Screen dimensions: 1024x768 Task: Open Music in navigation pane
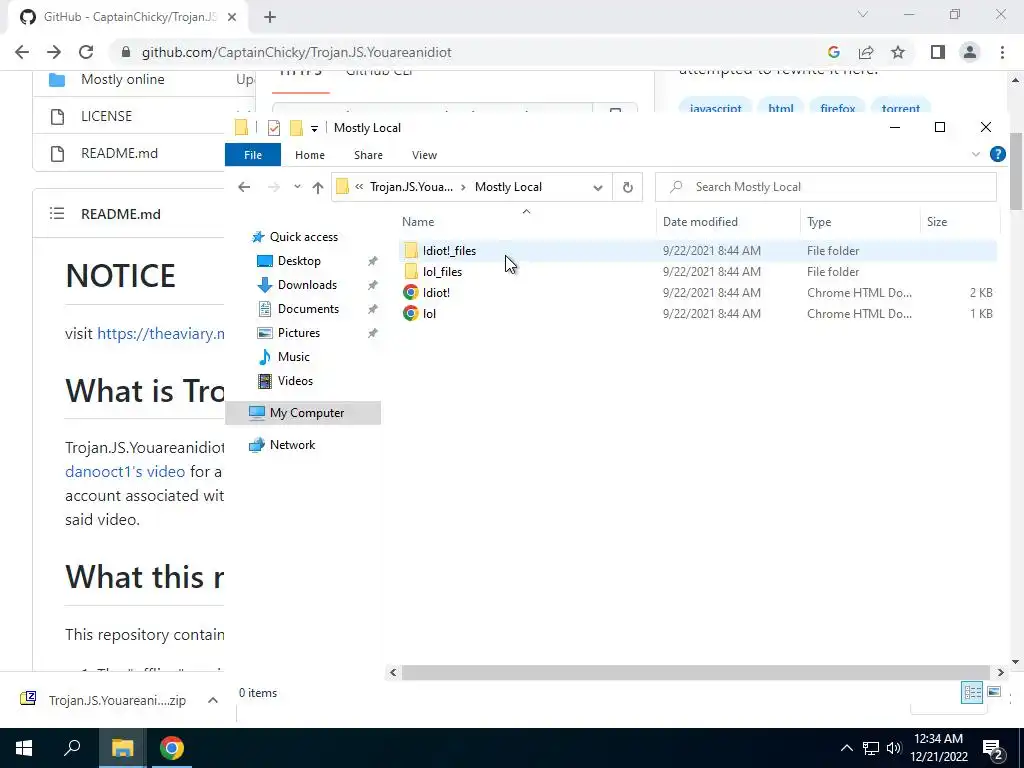click(293, 357)
